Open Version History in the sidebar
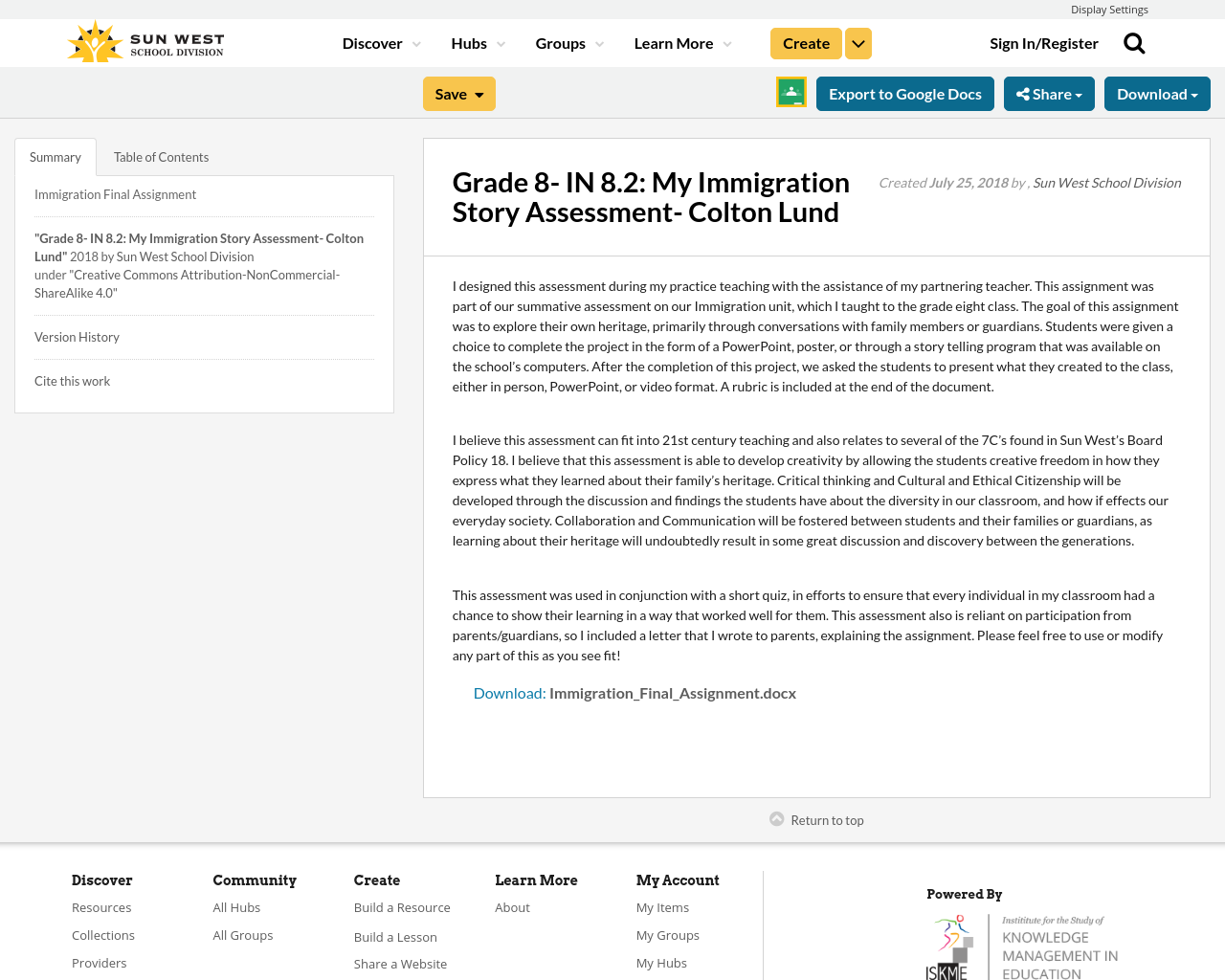 (x=77, y=335)
